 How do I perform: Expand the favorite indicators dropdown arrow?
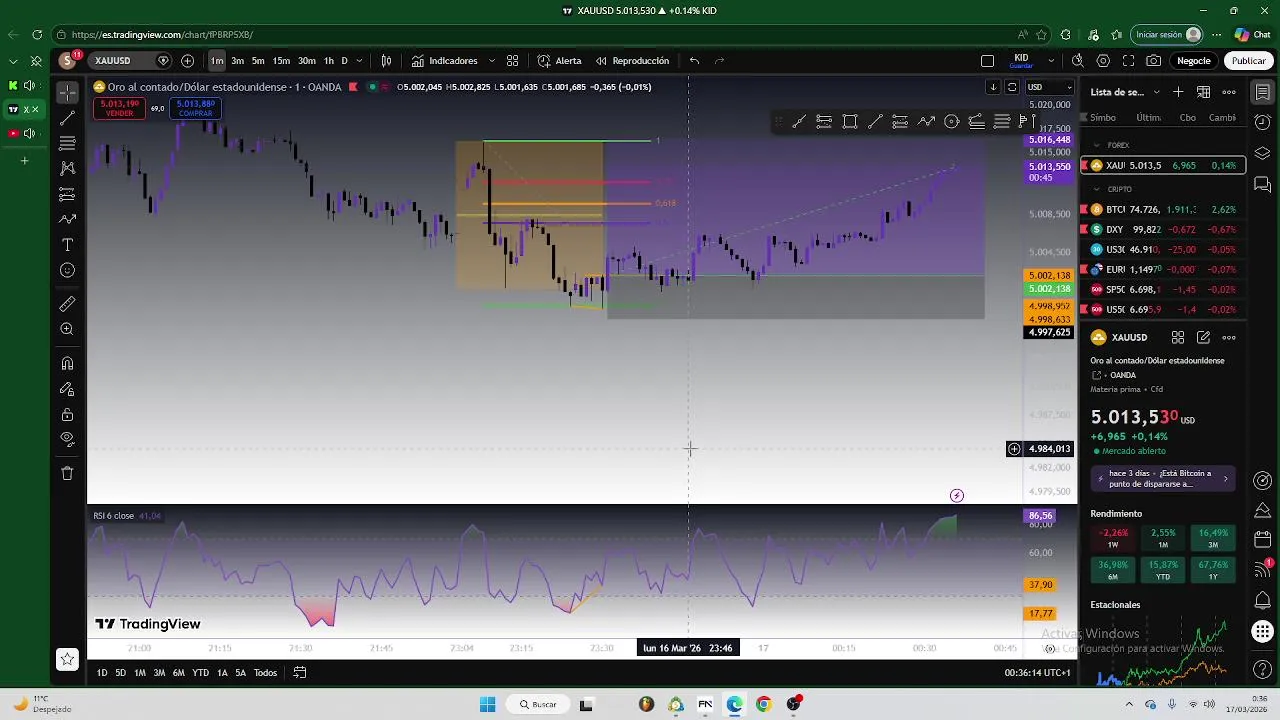point(491,61)
